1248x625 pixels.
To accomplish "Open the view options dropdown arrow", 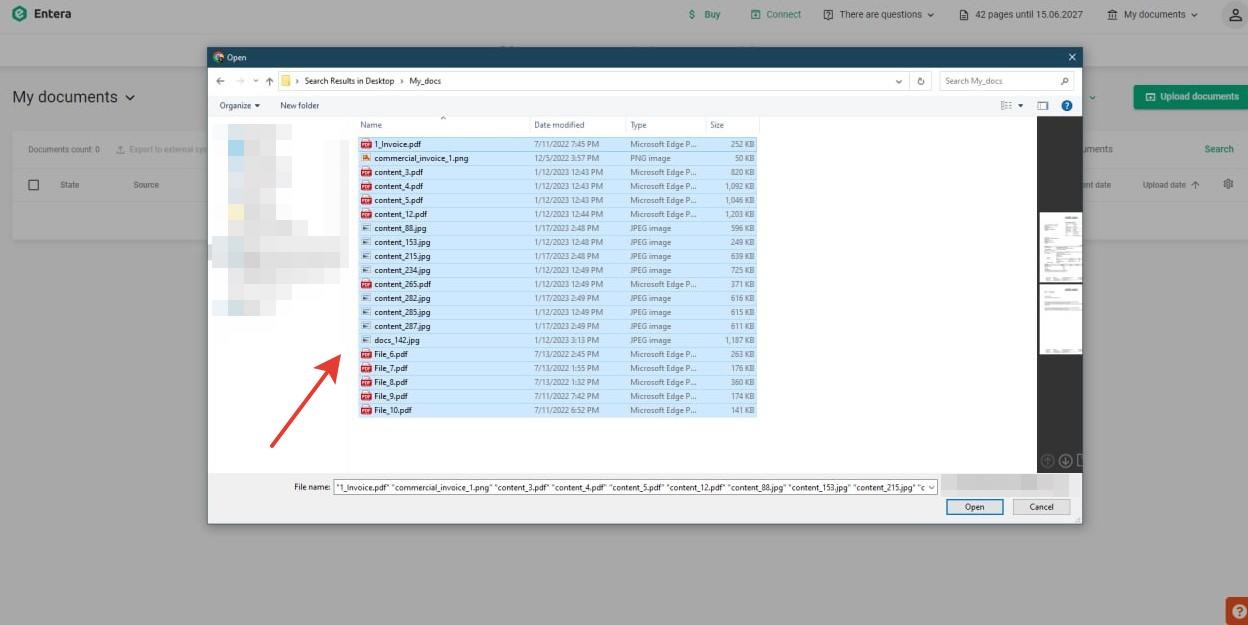I will click(x=1021, y=106).
